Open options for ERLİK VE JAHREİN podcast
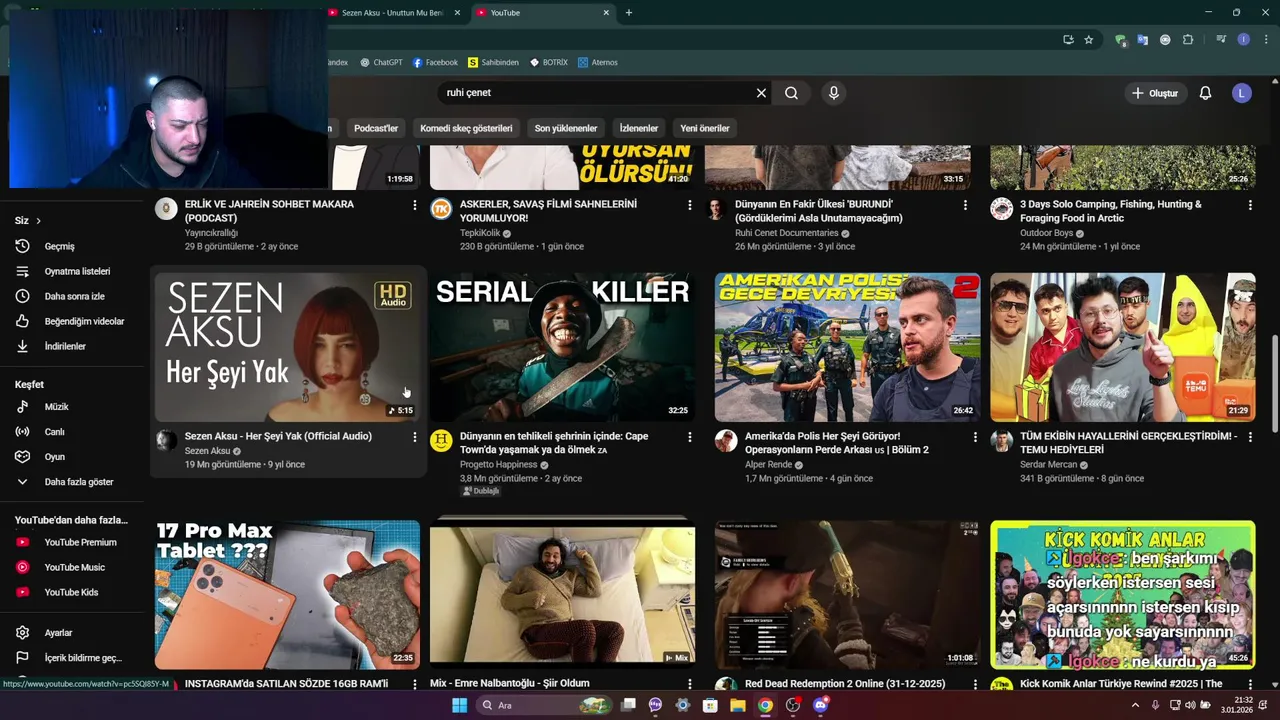The height and width of the screenshot is (720, 1280). [414, 205]
